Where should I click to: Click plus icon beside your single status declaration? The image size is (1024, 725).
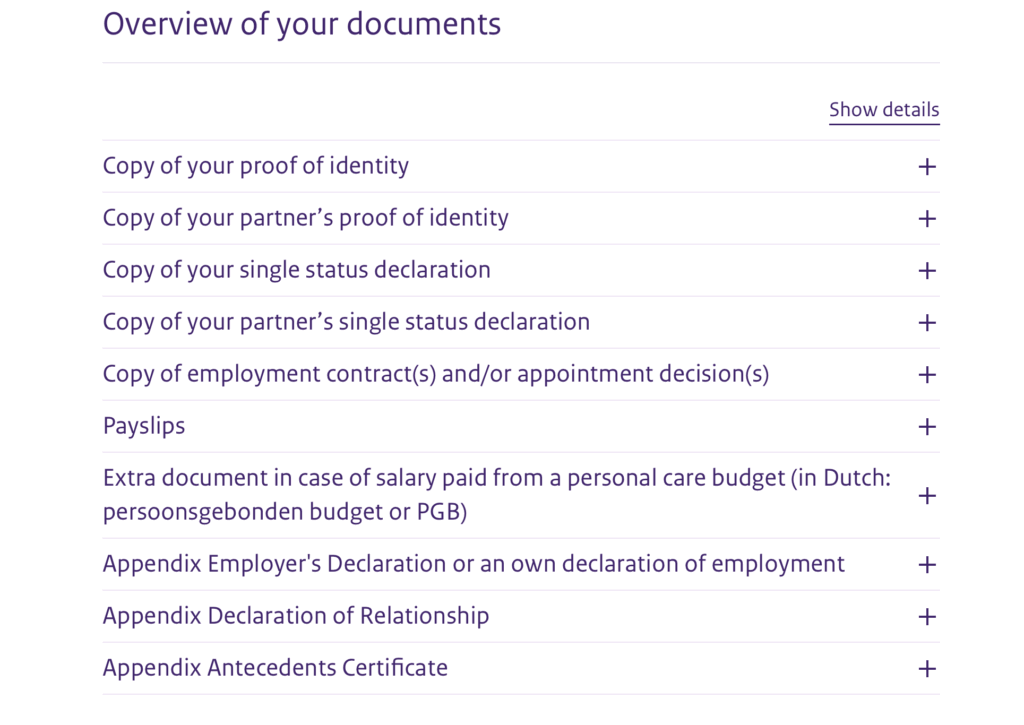(x=927, y=271)
